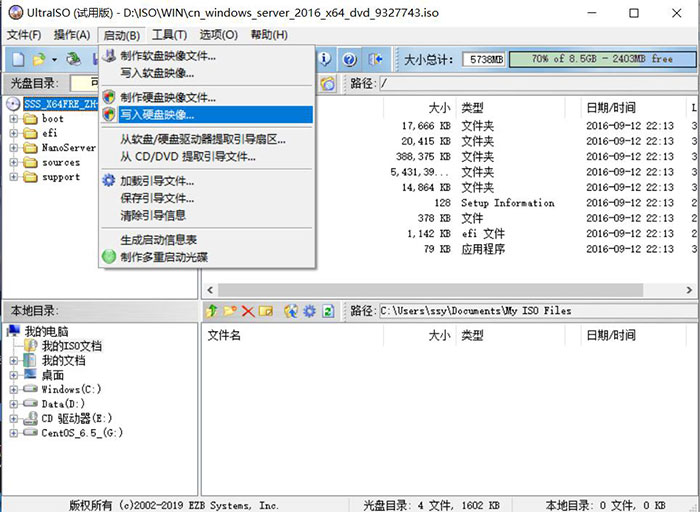This screenshot has height=512, width=700.
Task: Click the disc icon left of upper 路径
Action: (328, 83)
